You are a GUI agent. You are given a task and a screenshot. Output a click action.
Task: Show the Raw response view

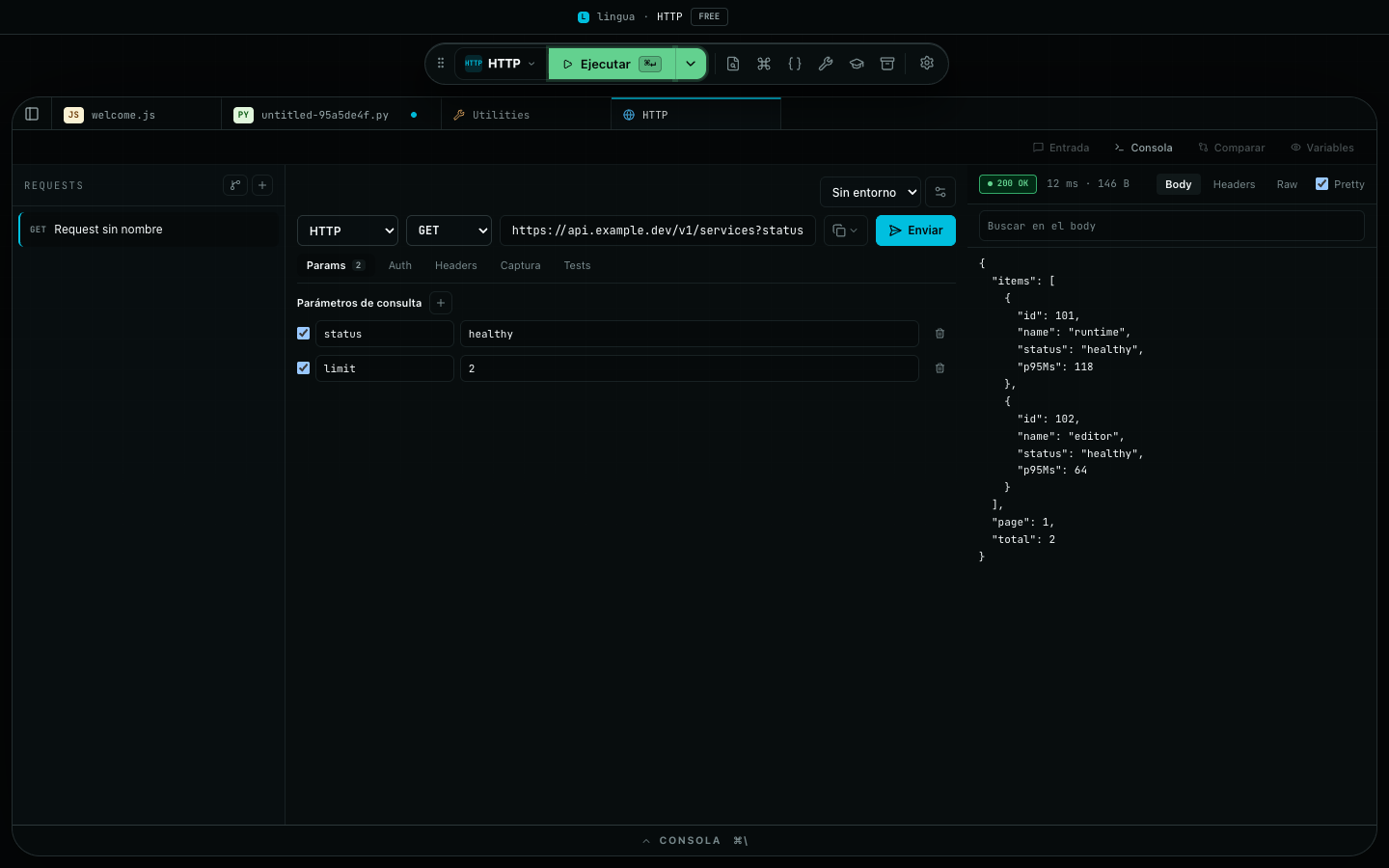tap(1288, 184)
